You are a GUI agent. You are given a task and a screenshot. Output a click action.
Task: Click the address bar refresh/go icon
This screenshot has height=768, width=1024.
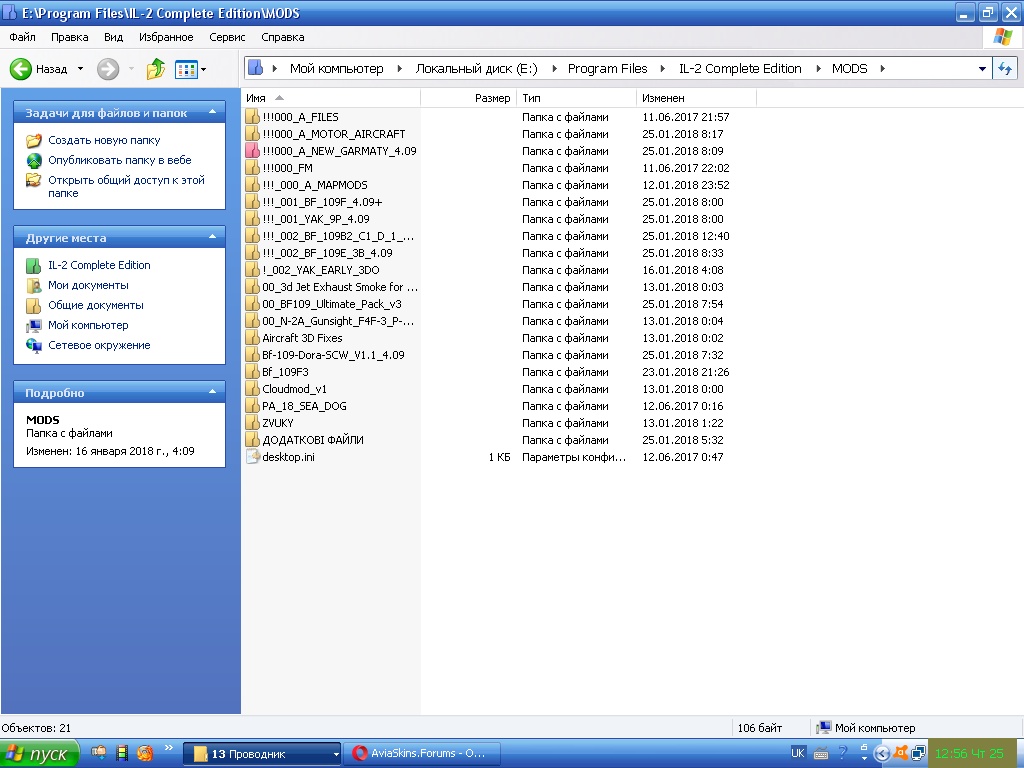(1004, 69)
